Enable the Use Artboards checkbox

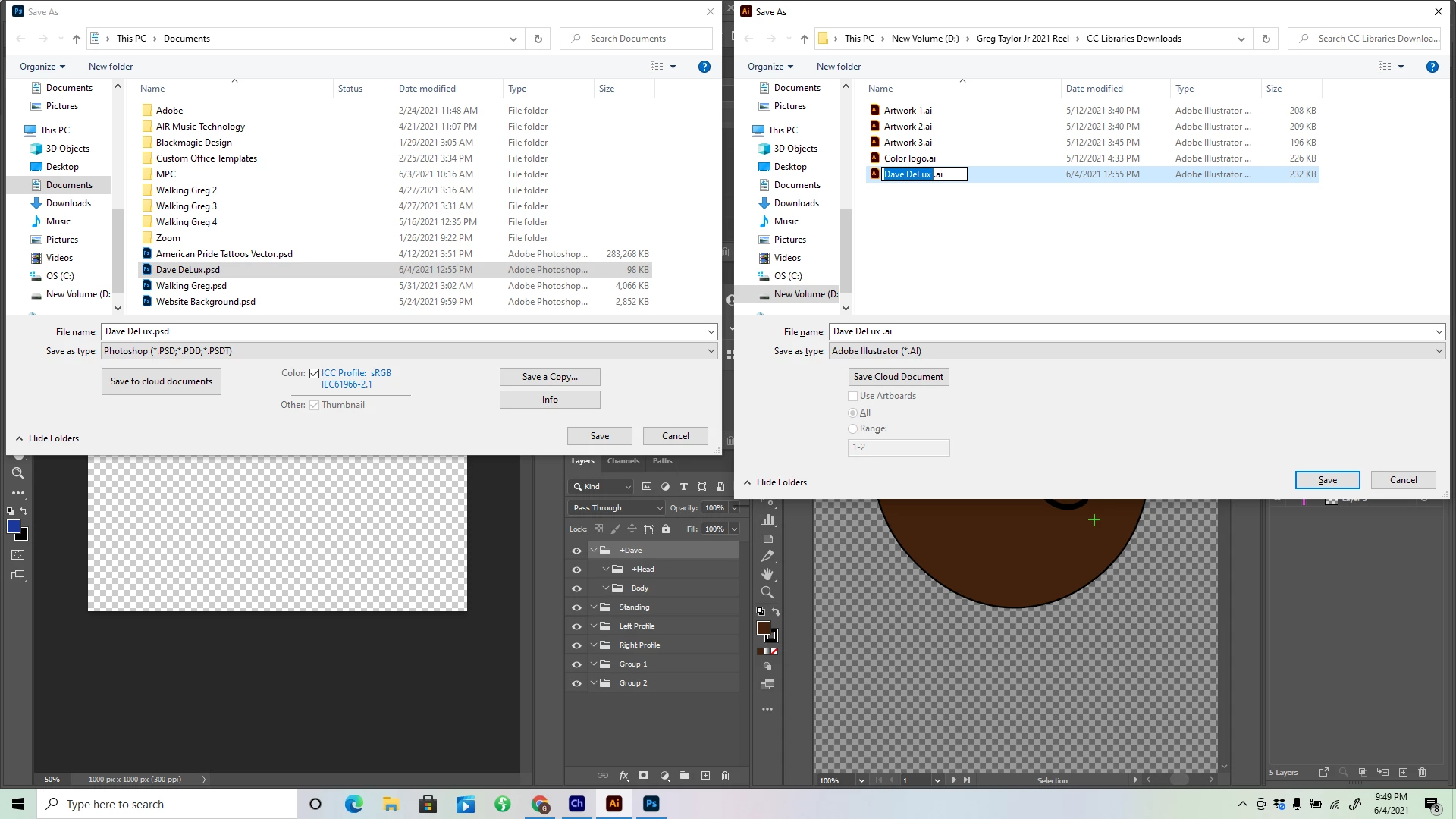pos(852,396)
